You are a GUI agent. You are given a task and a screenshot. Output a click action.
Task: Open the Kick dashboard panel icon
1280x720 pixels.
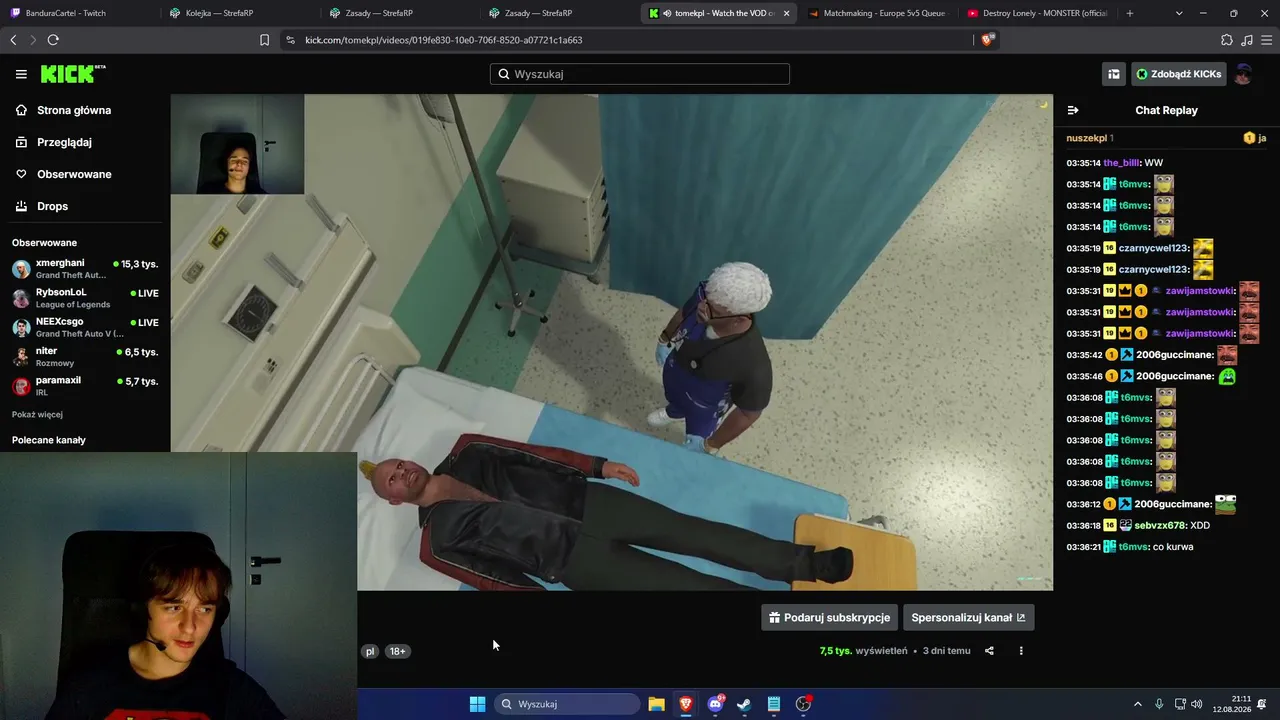1113,74
